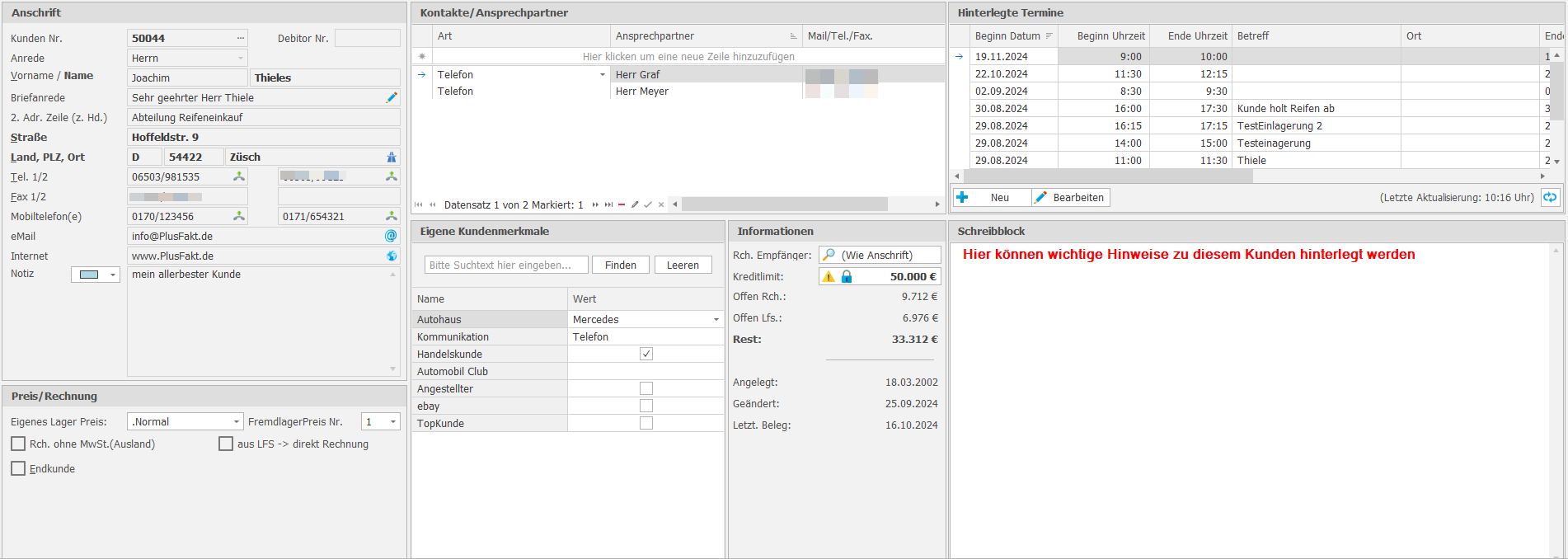
Task: Click the email @ icon beside info@PlusFakt.de
Action: (392, 236)
